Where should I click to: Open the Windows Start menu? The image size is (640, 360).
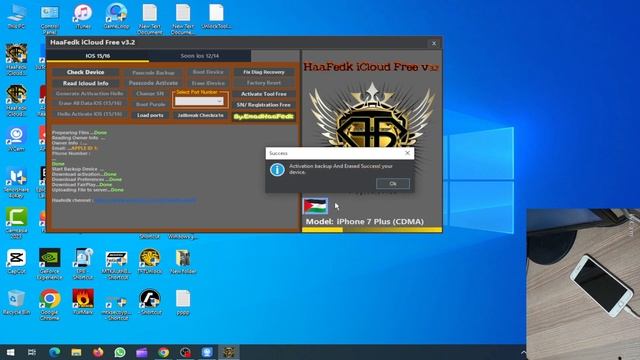click(x=10, y=352)
